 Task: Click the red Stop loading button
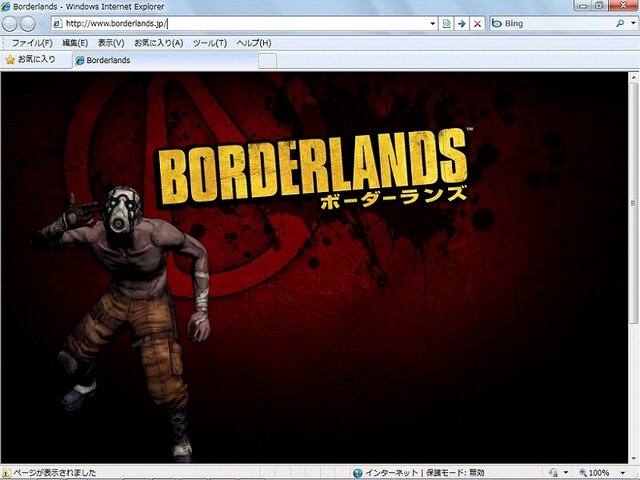(x=477, y=24)
